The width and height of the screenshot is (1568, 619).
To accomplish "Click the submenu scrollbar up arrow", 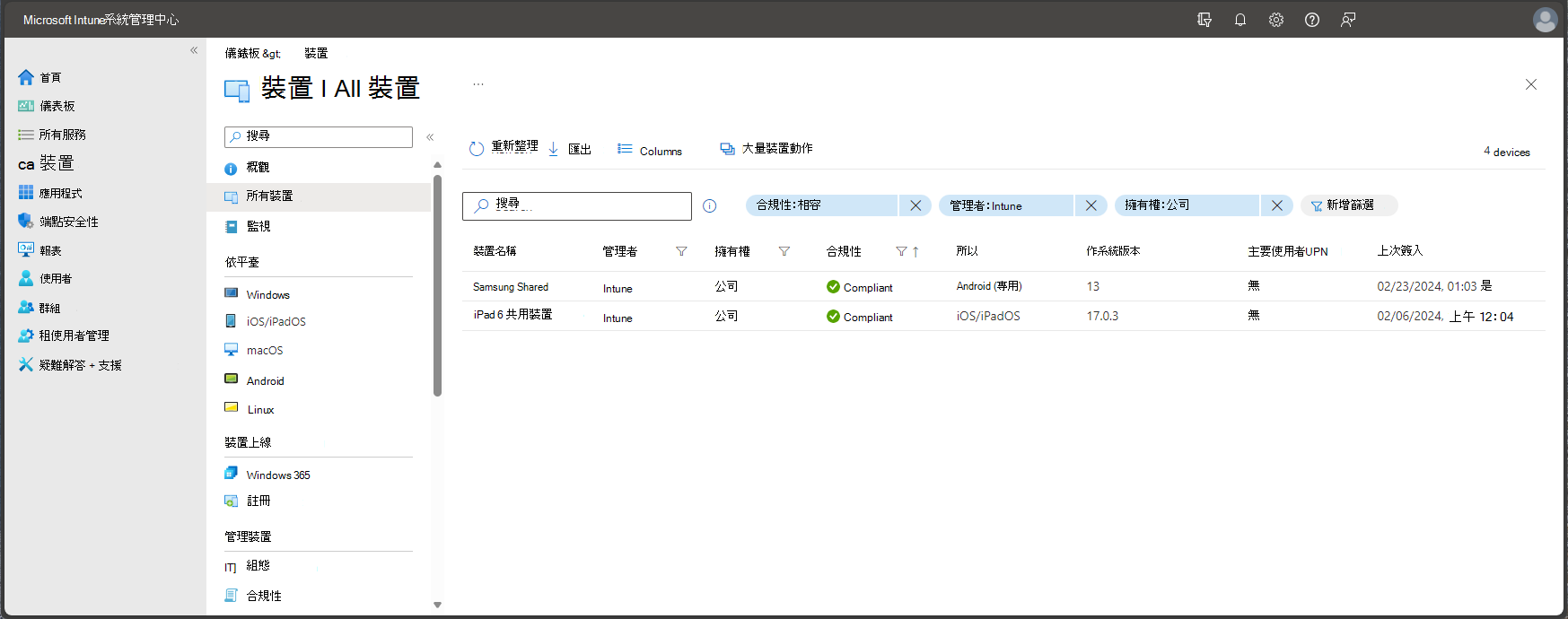I will (x=438, y=165).
